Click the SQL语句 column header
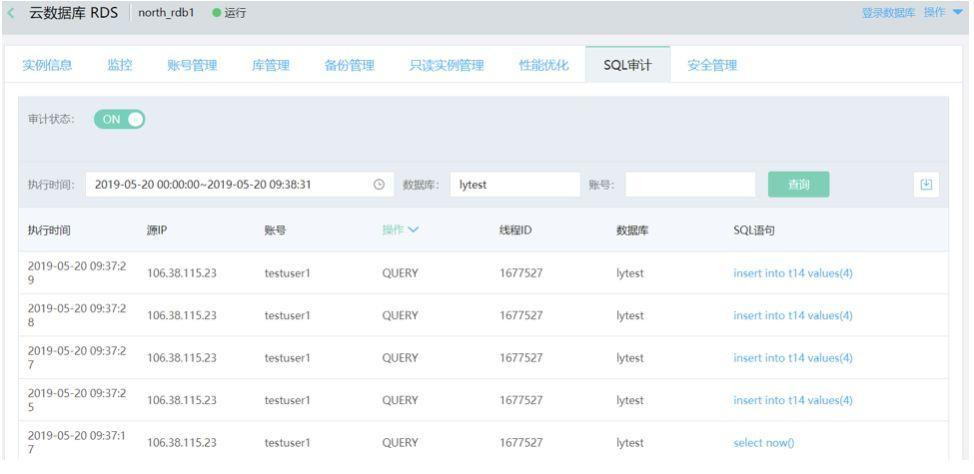Screen dimensions: 974x474 753,230
